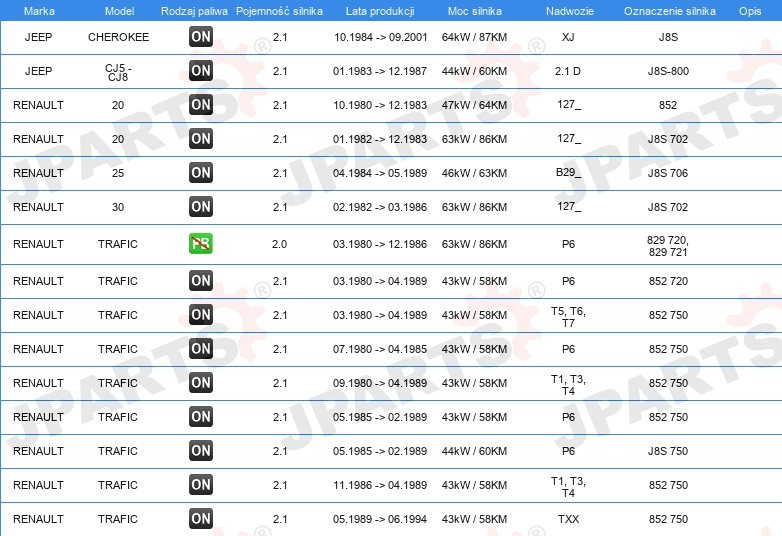Click the 47kW / 64KM power value
The height and width of the screenshot is (536, 782).
[x=474, y=105]
